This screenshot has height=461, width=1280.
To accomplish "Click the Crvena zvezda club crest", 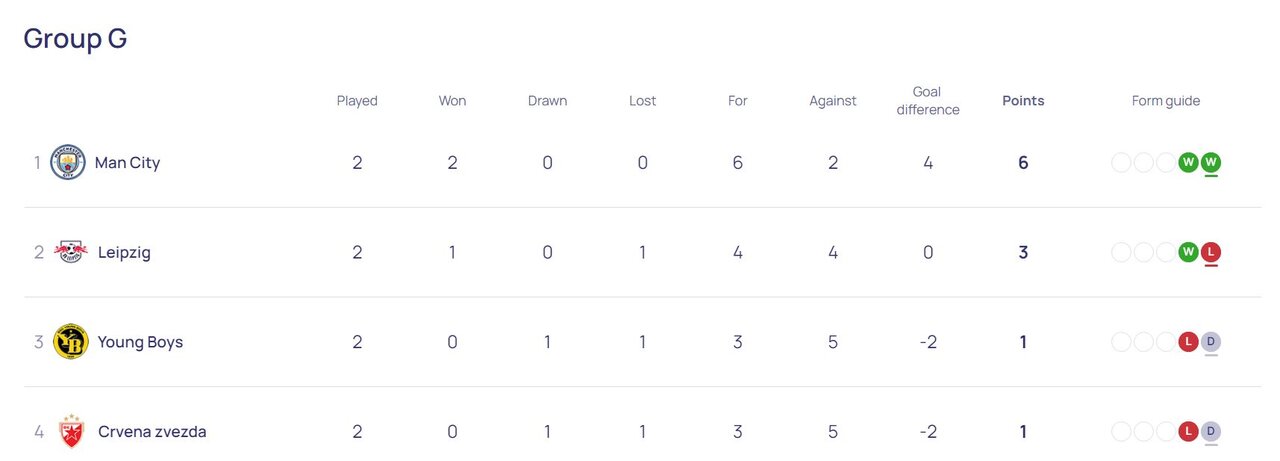I will pyautogui.click(x=70, y=432).
